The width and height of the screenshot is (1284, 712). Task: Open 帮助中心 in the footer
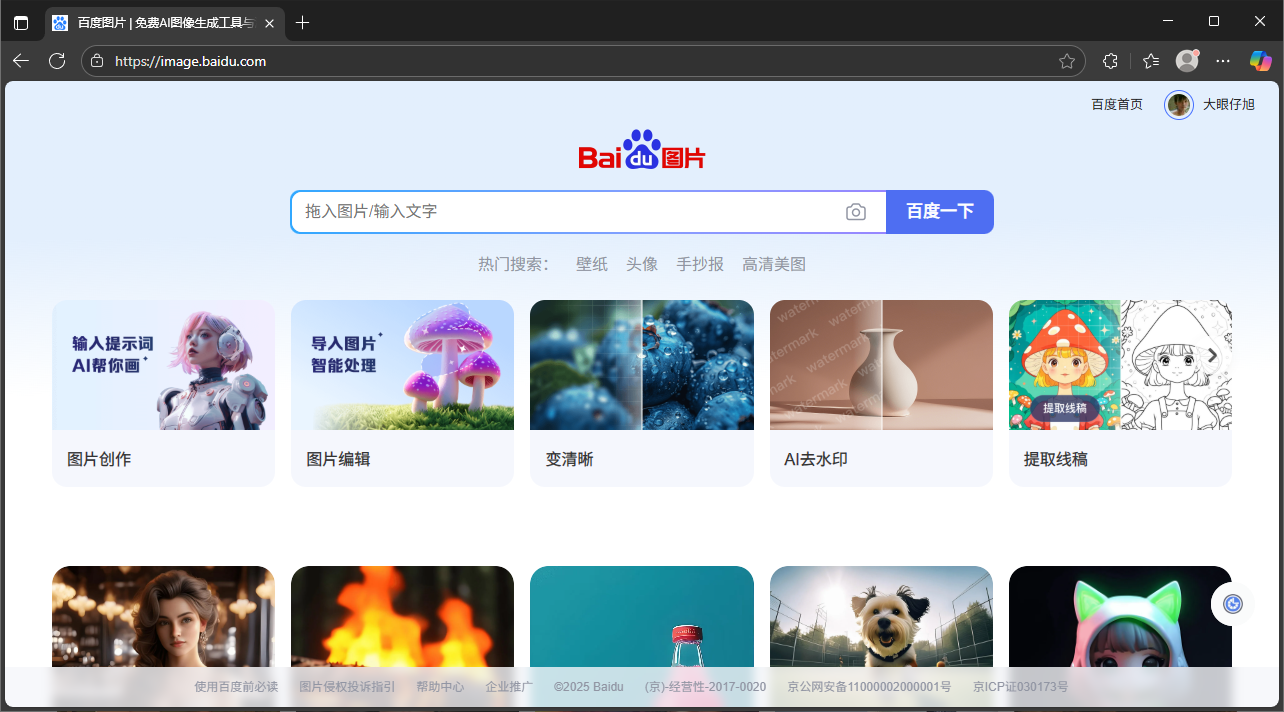440,686
